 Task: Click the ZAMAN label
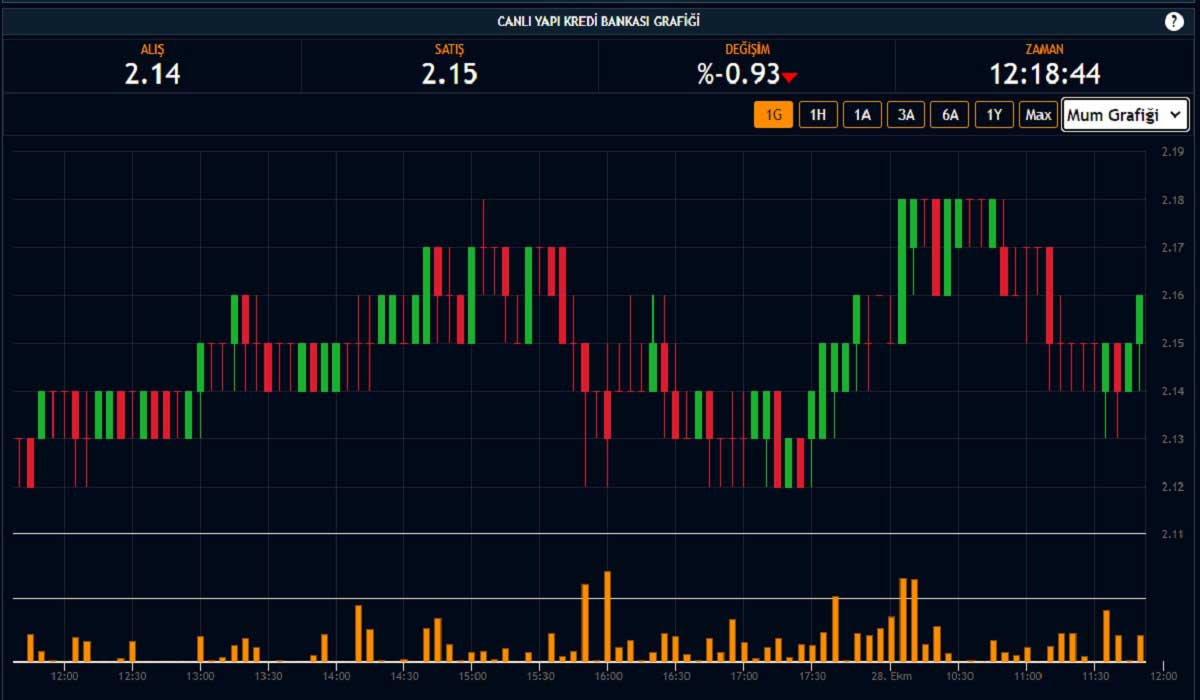tap(1045, 49)
